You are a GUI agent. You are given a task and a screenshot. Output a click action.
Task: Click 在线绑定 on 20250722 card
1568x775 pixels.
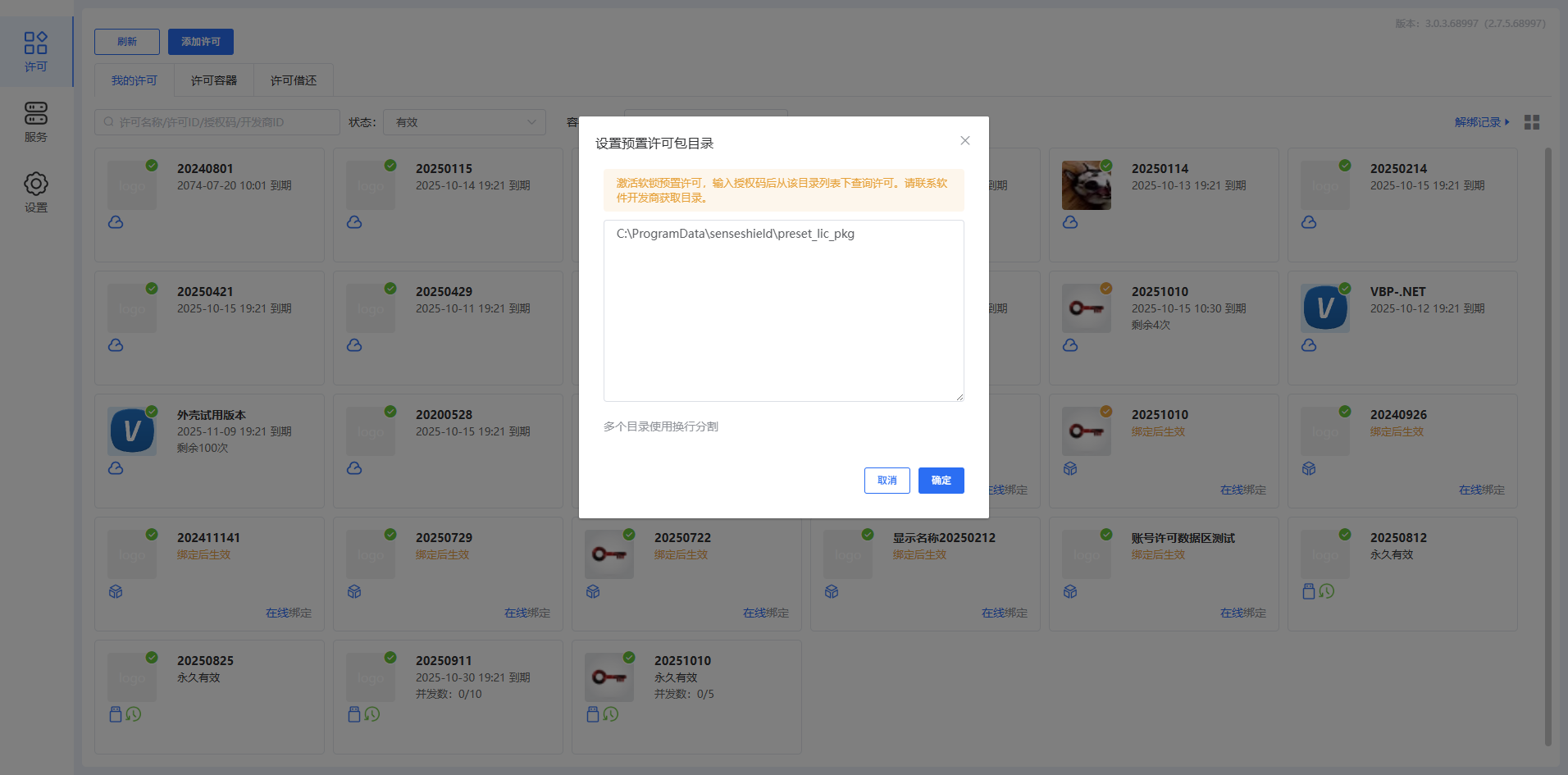pos(766,613)
